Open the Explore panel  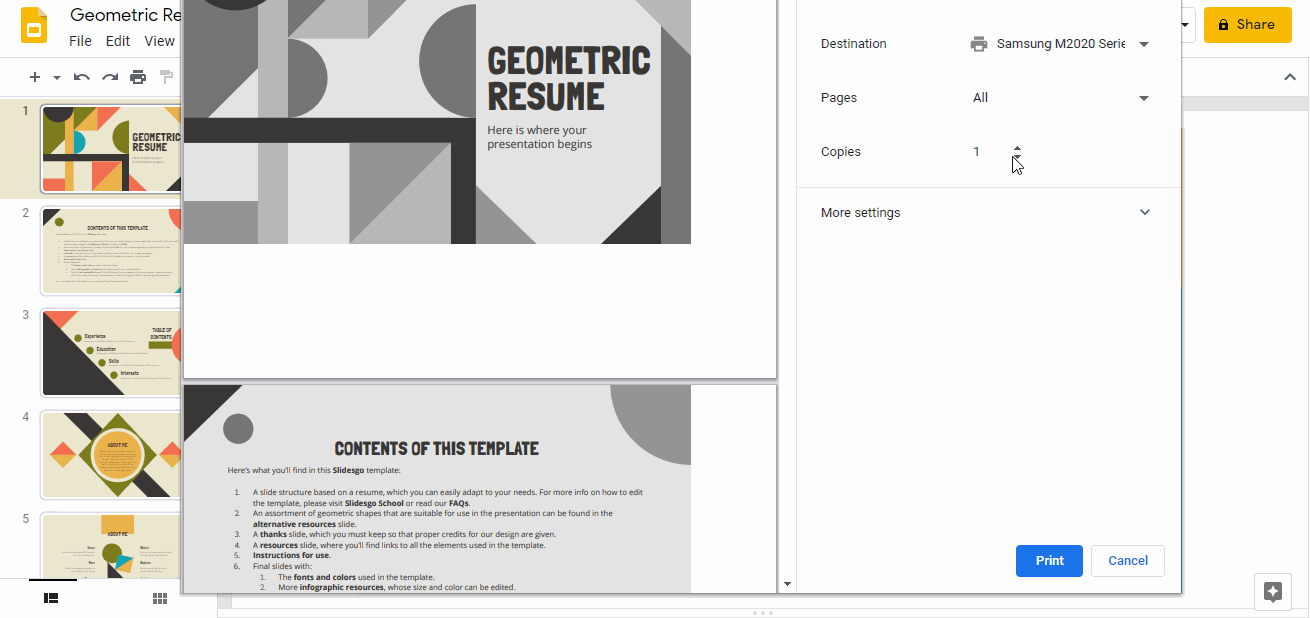(x=1272, y=592)
